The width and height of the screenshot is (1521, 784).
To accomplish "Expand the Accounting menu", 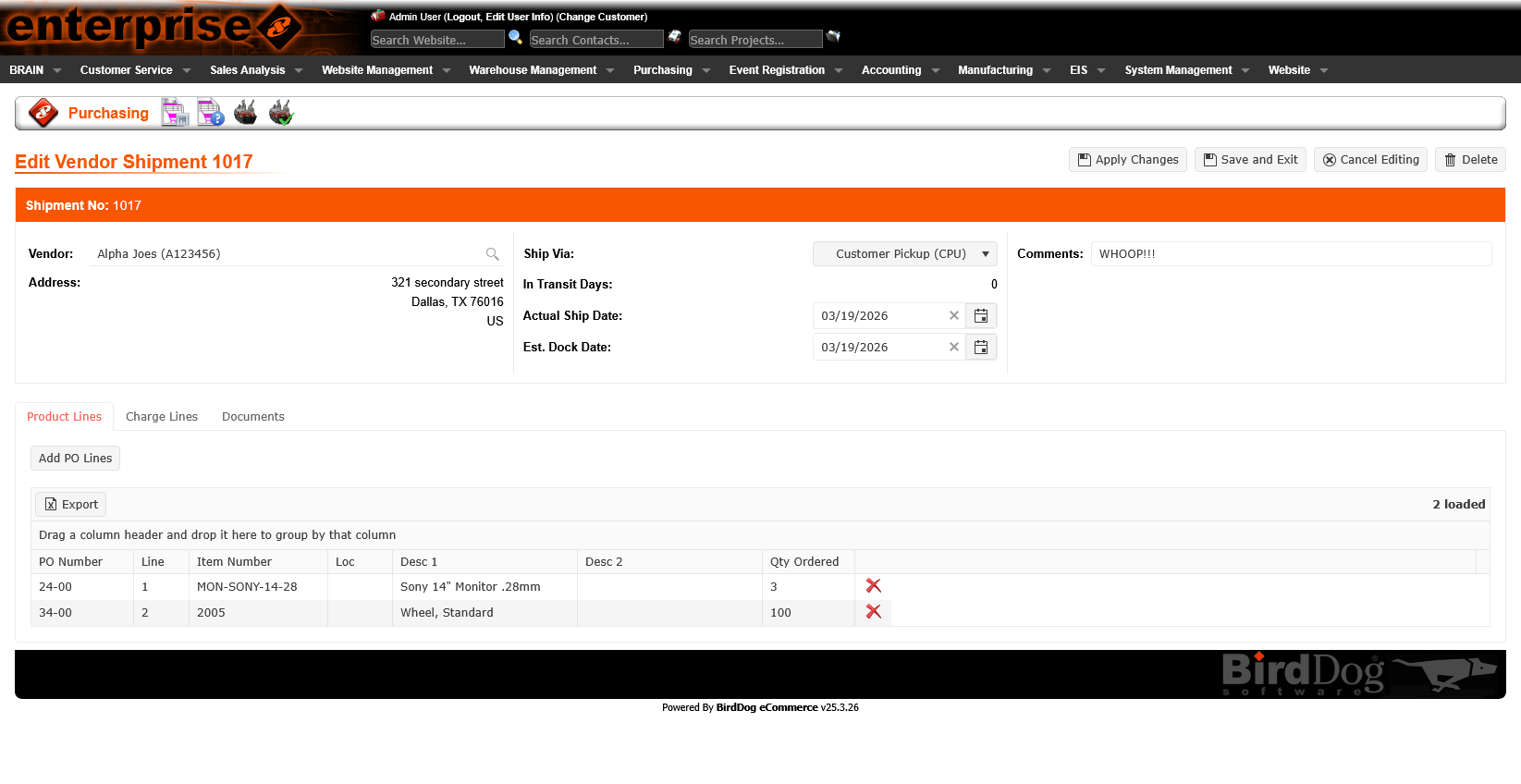I will [x=901, y=70].
